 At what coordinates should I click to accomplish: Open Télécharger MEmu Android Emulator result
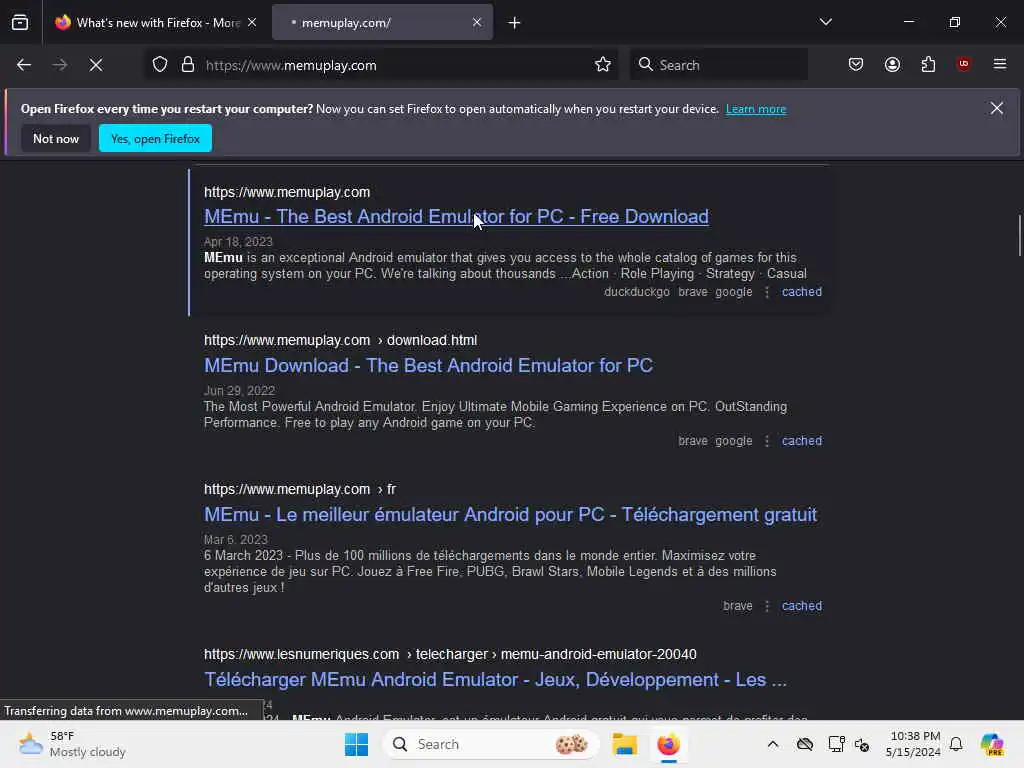495,679
